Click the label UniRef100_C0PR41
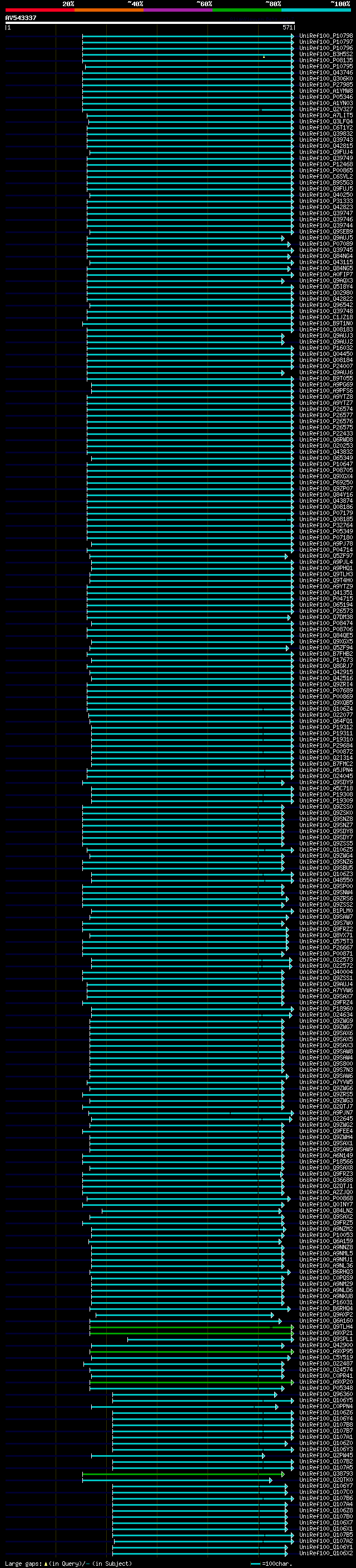356x1568 pixels. click(326, 1376)
